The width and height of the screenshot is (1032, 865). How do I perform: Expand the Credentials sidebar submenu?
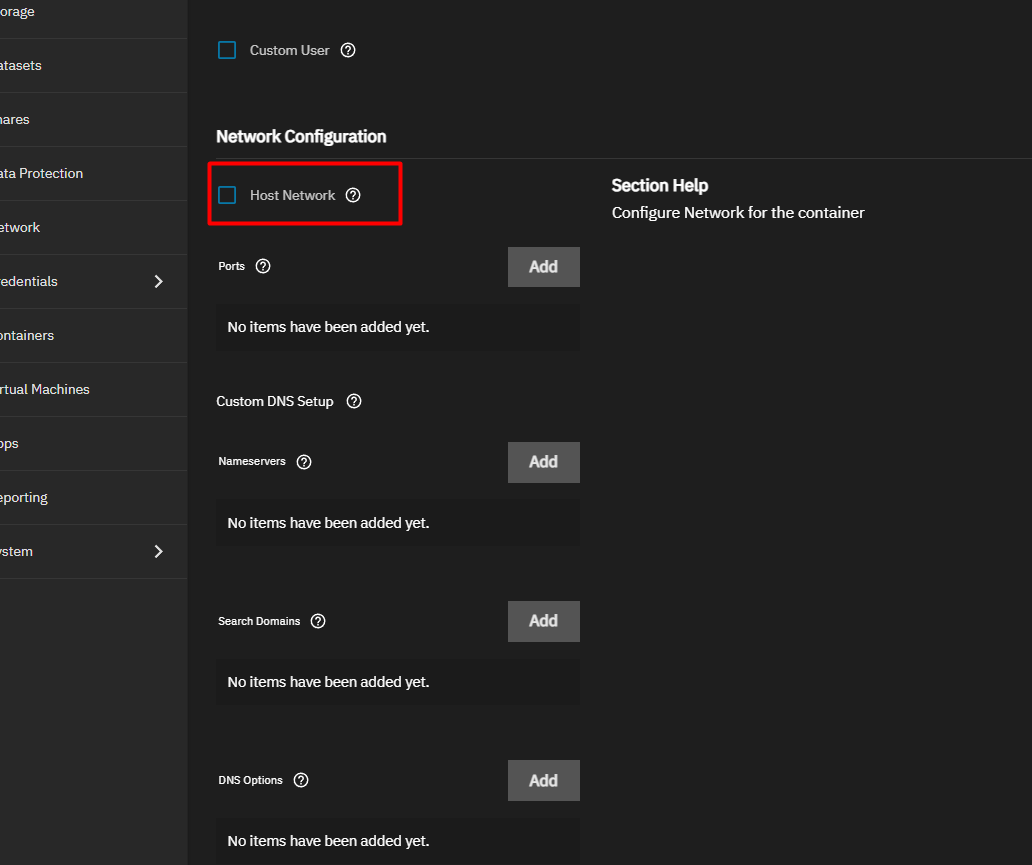(x=158, y=281)
